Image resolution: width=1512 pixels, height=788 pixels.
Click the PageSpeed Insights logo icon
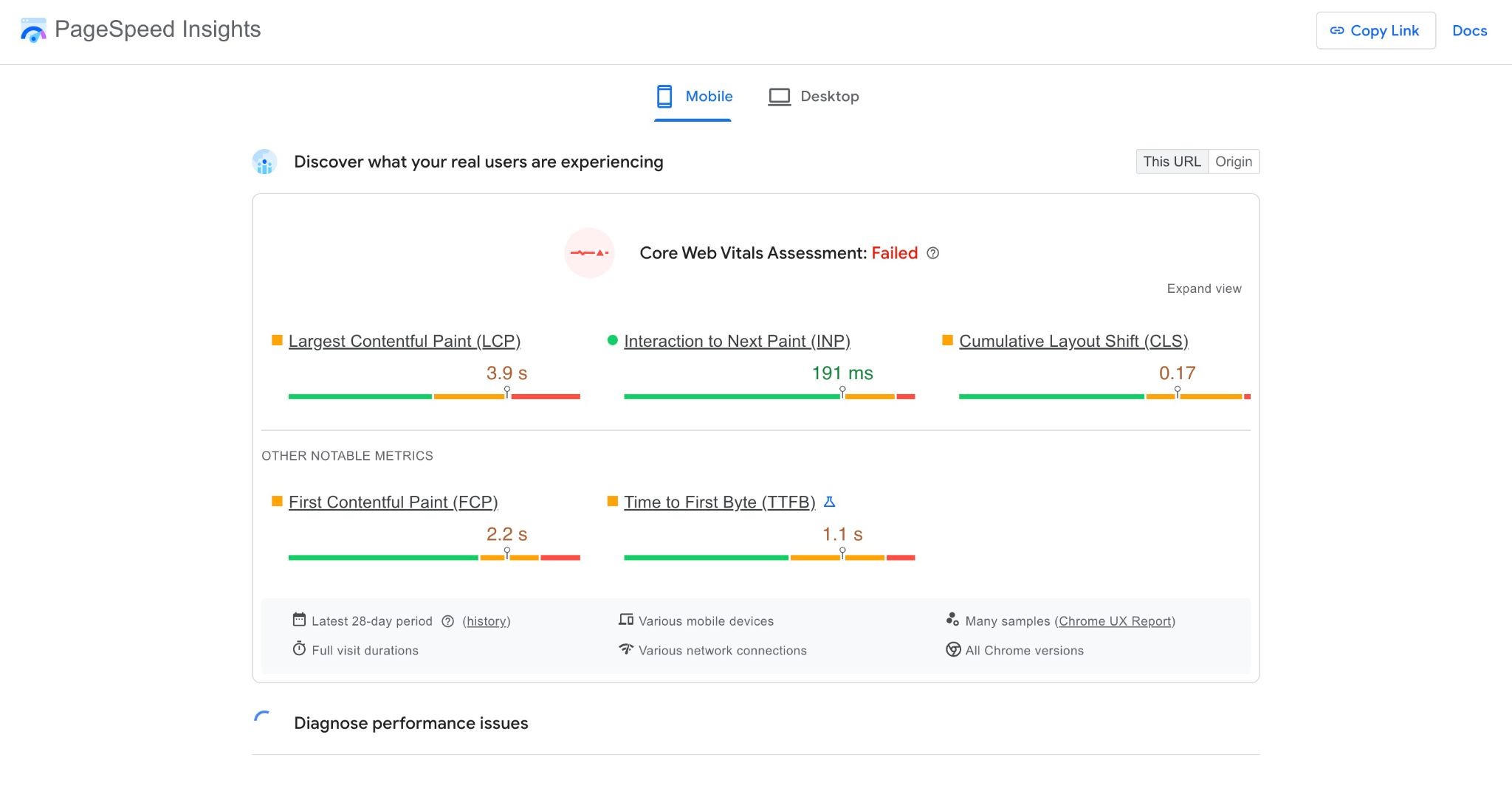33,30
